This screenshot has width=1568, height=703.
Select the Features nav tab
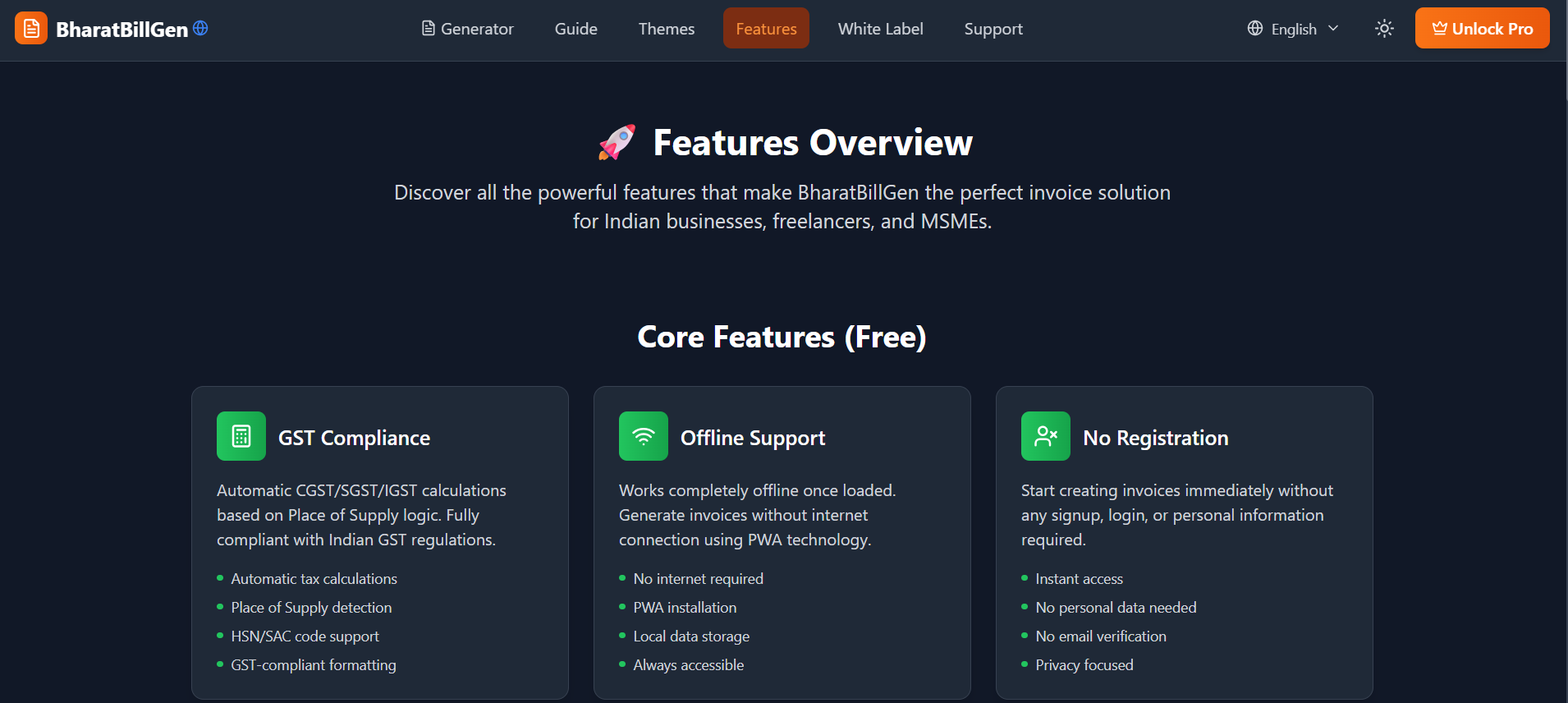766,29
